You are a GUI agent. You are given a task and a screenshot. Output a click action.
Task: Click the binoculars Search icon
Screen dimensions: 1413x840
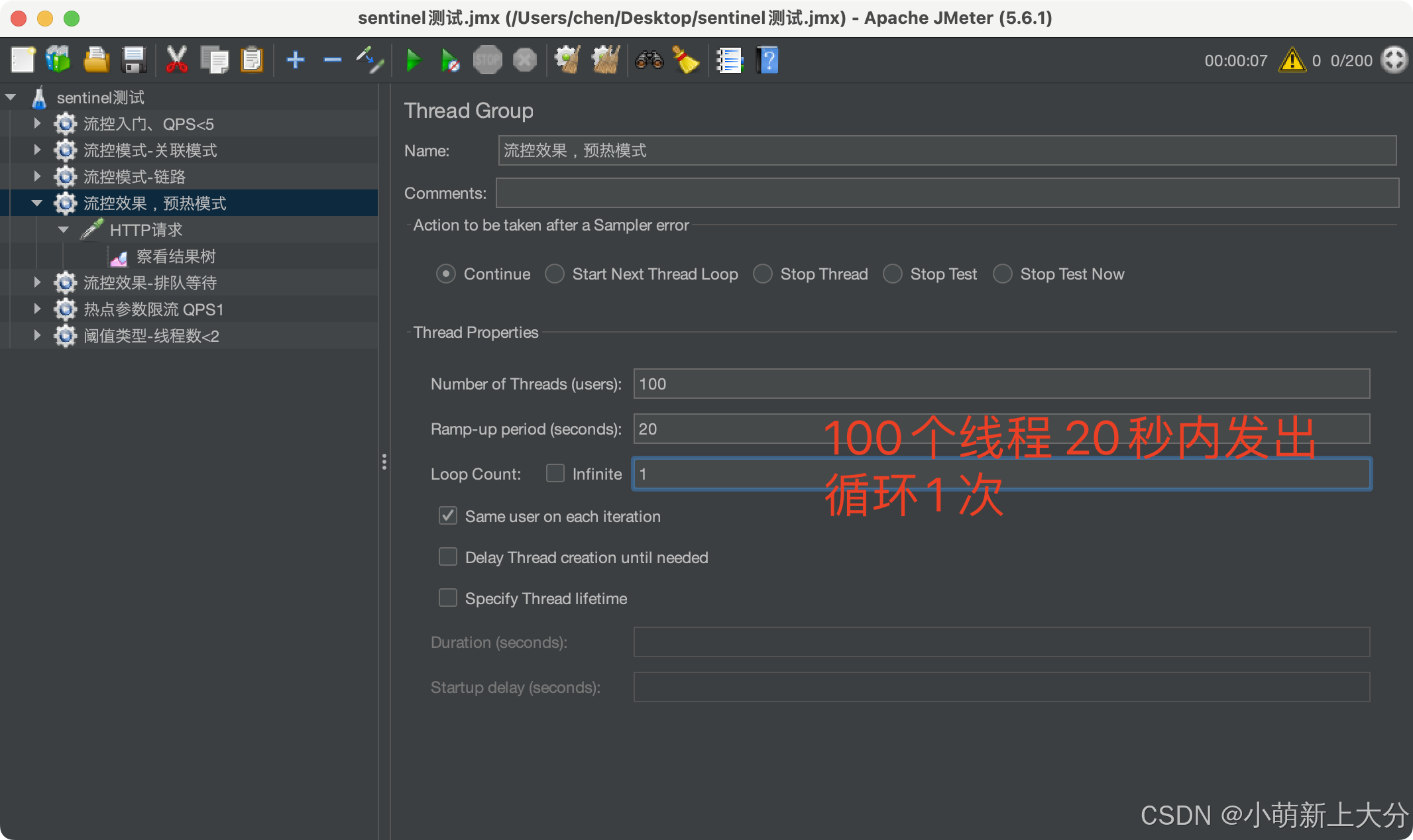pyautogui.click(x=649, y=60)
